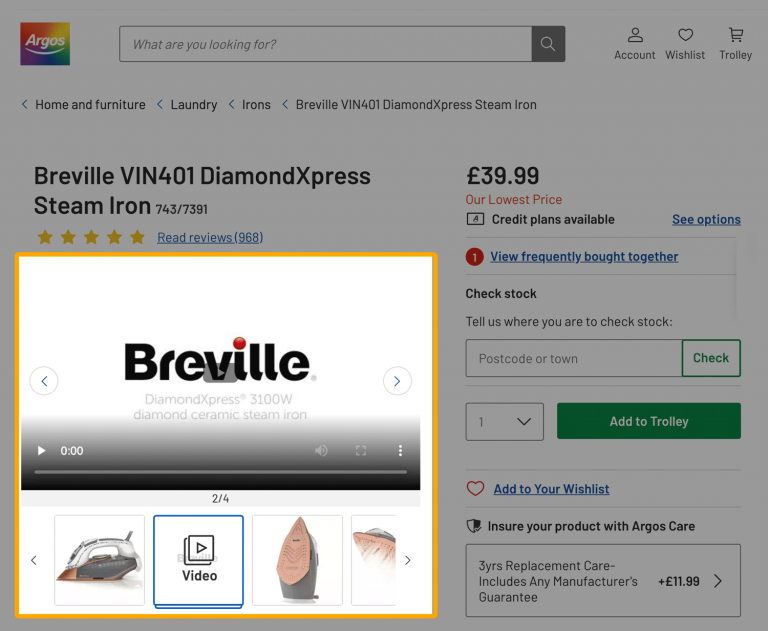The image size is (768, 631).
Task: Enter video fullscreen mode
Action: [x=361, y=451]
